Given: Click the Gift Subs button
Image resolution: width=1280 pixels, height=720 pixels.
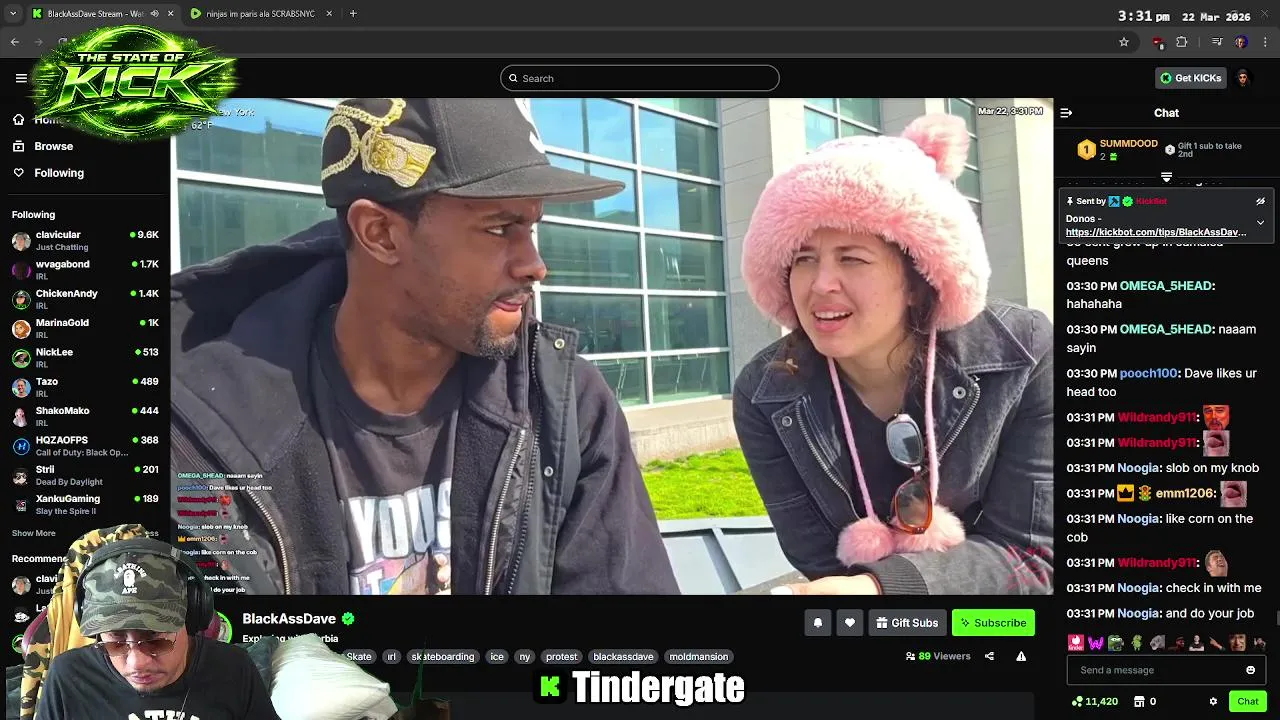Looking at the screenshot, I should [x=907, y=623].
